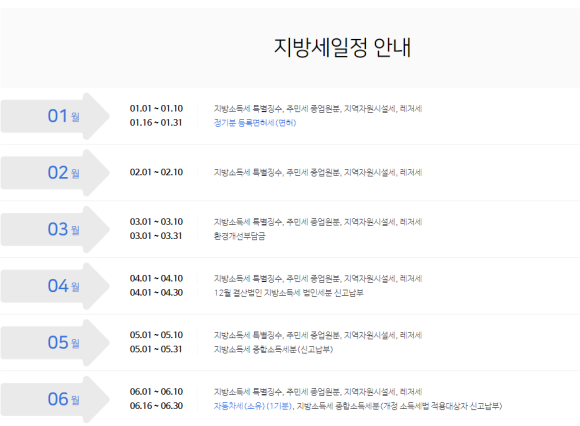Select date range 04.01 ~ 04.10
Screen dimensions: 580x426
156,278
